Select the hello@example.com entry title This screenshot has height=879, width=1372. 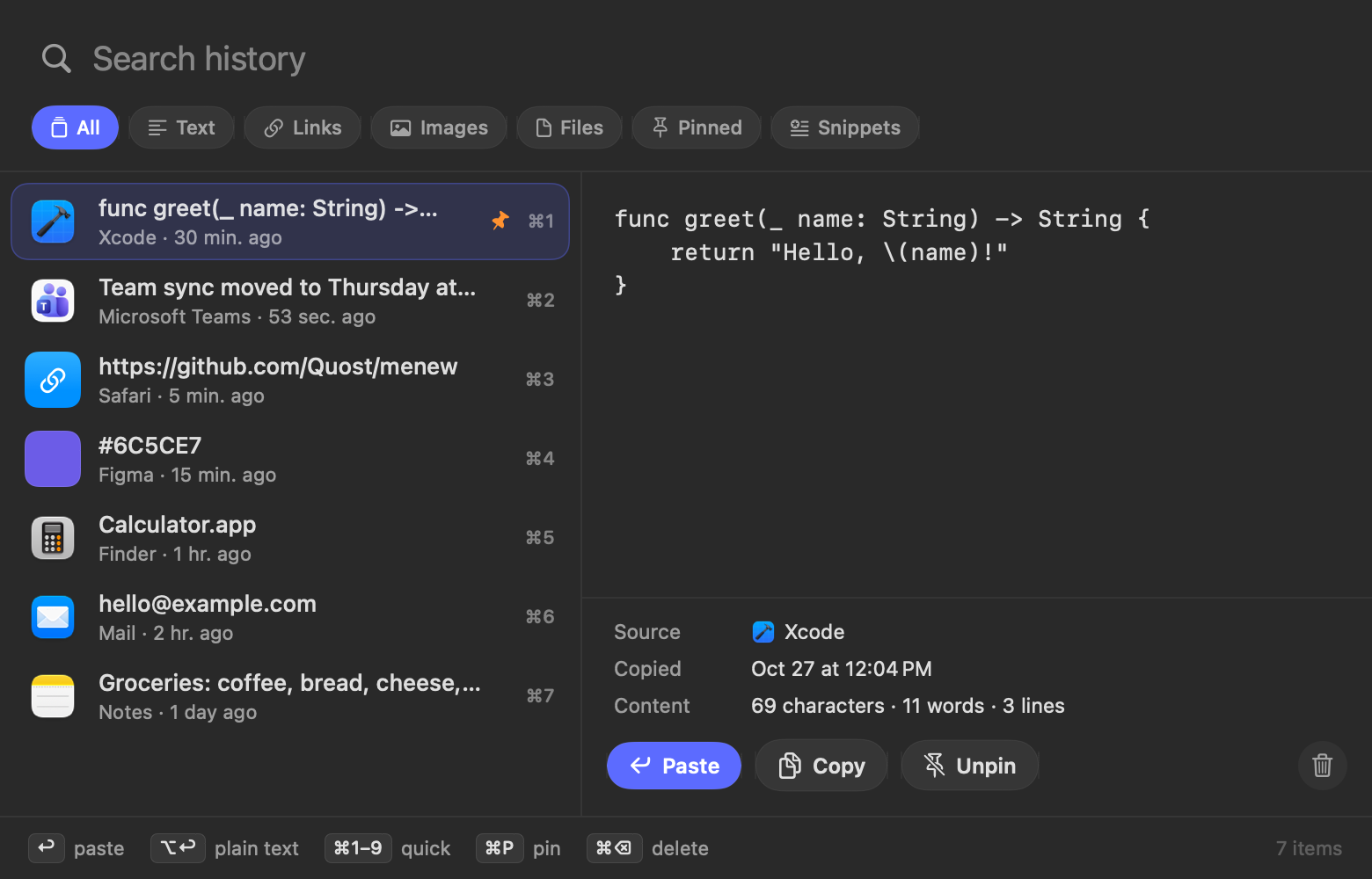coord(208,604)
